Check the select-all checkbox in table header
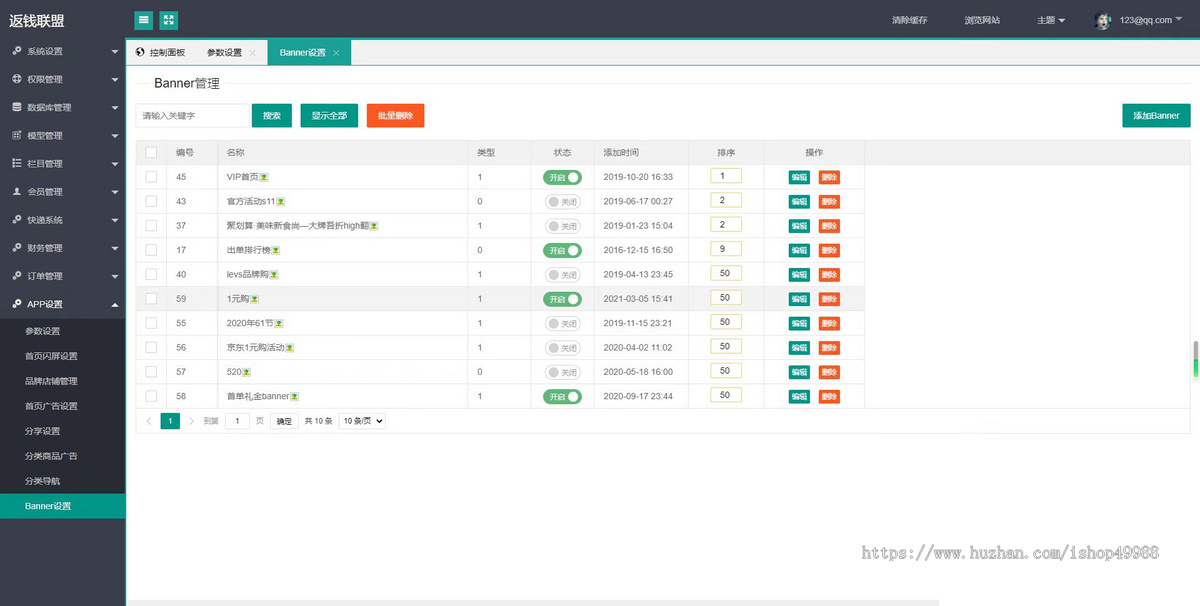This screenshot has height=606, width=1200. [x=152, y=152]
